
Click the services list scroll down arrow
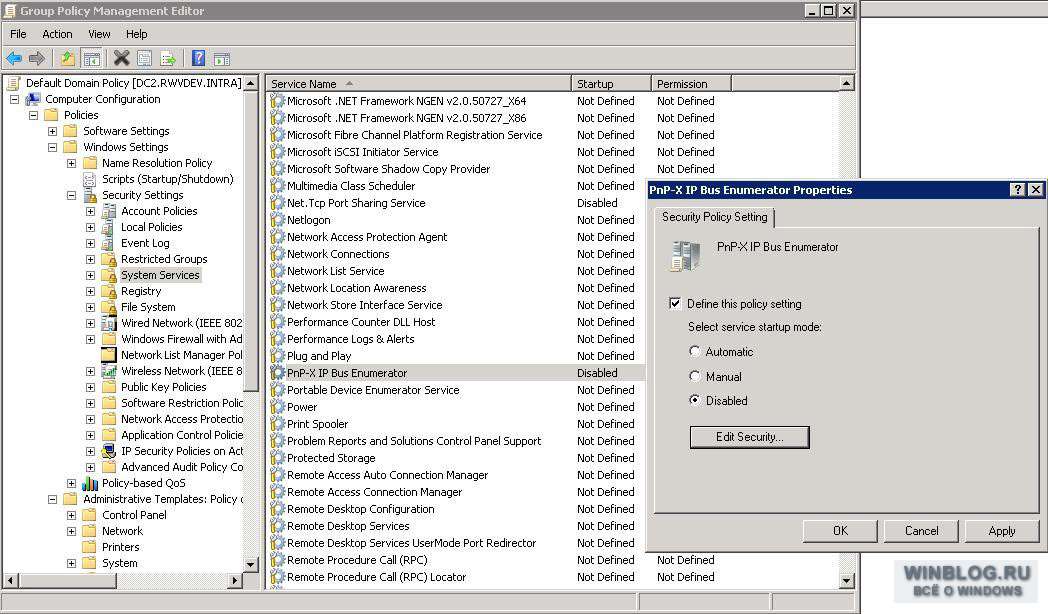pyautogui.click(x=846, y=581)
